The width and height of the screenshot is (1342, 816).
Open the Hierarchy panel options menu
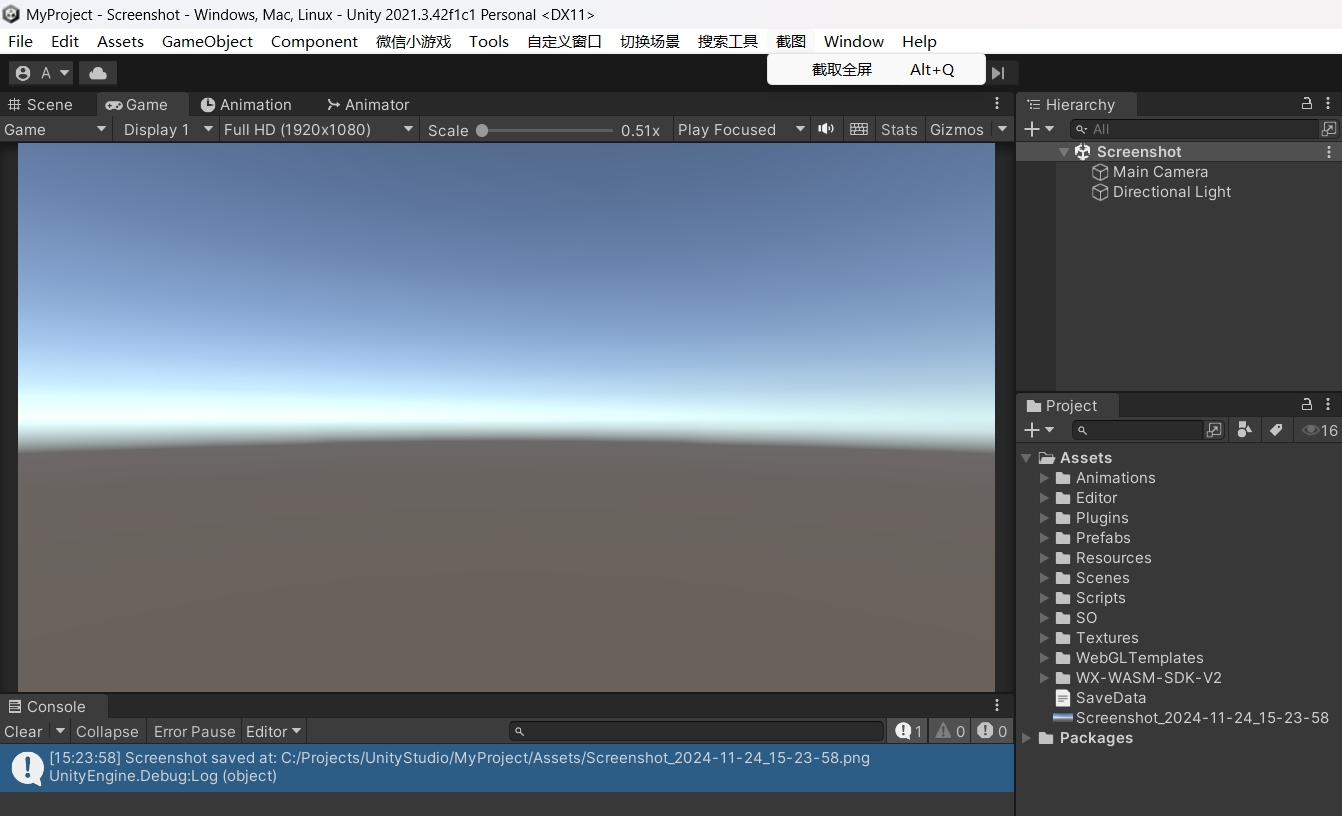(x=1327, y=104)
